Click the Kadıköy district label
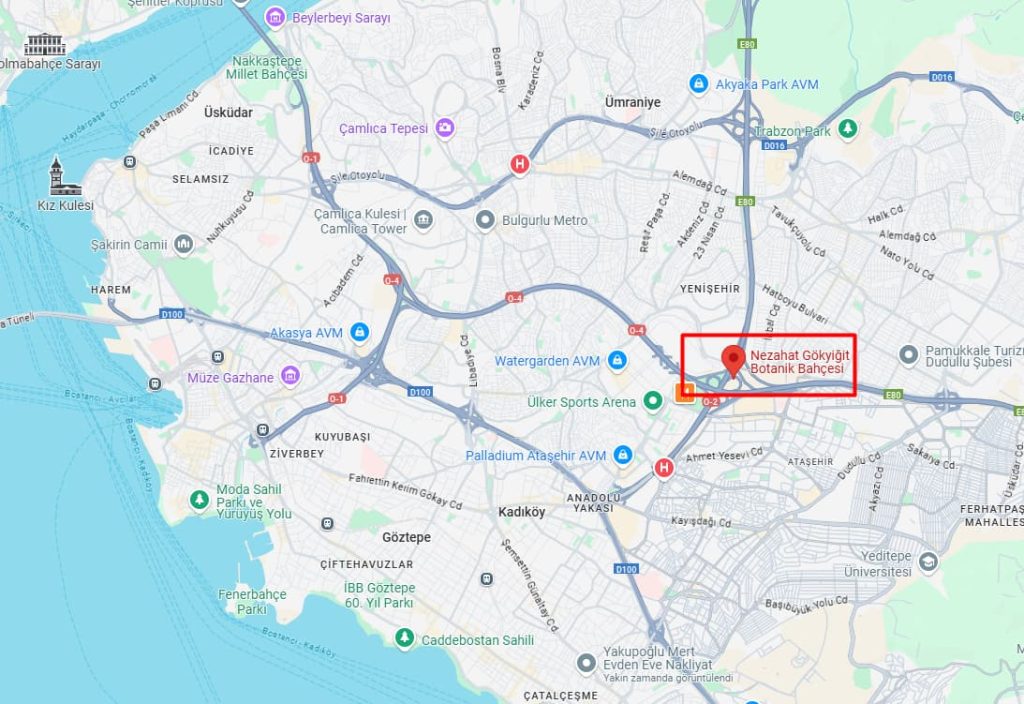 (x=521, y=512)
